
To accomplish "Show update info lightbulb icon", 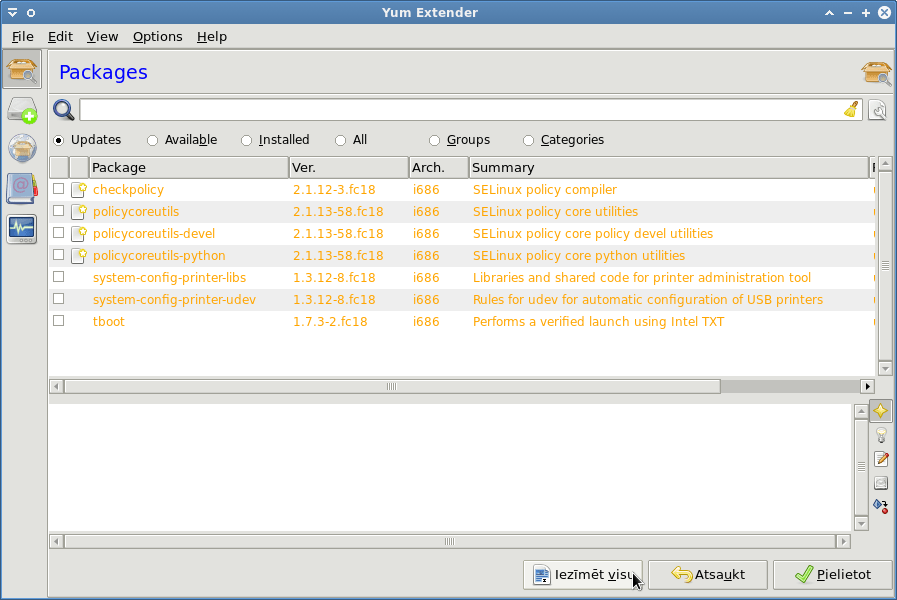I will click(881, 435).
